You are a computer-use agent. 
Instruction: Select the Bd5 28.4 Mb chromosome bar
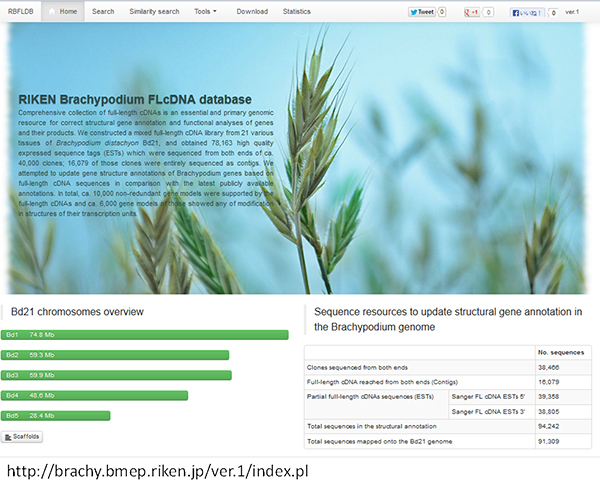[x=55, y=416]
